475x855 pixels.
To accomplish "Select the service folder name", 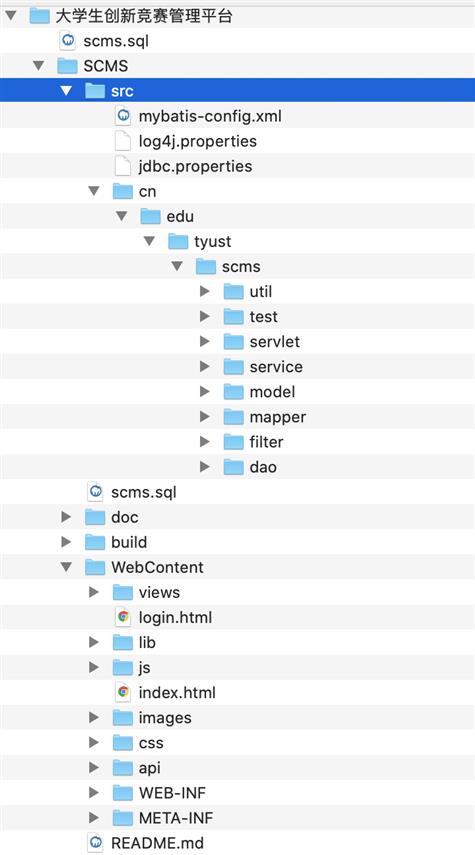I will pyautogui.click(x=276, y=366).
